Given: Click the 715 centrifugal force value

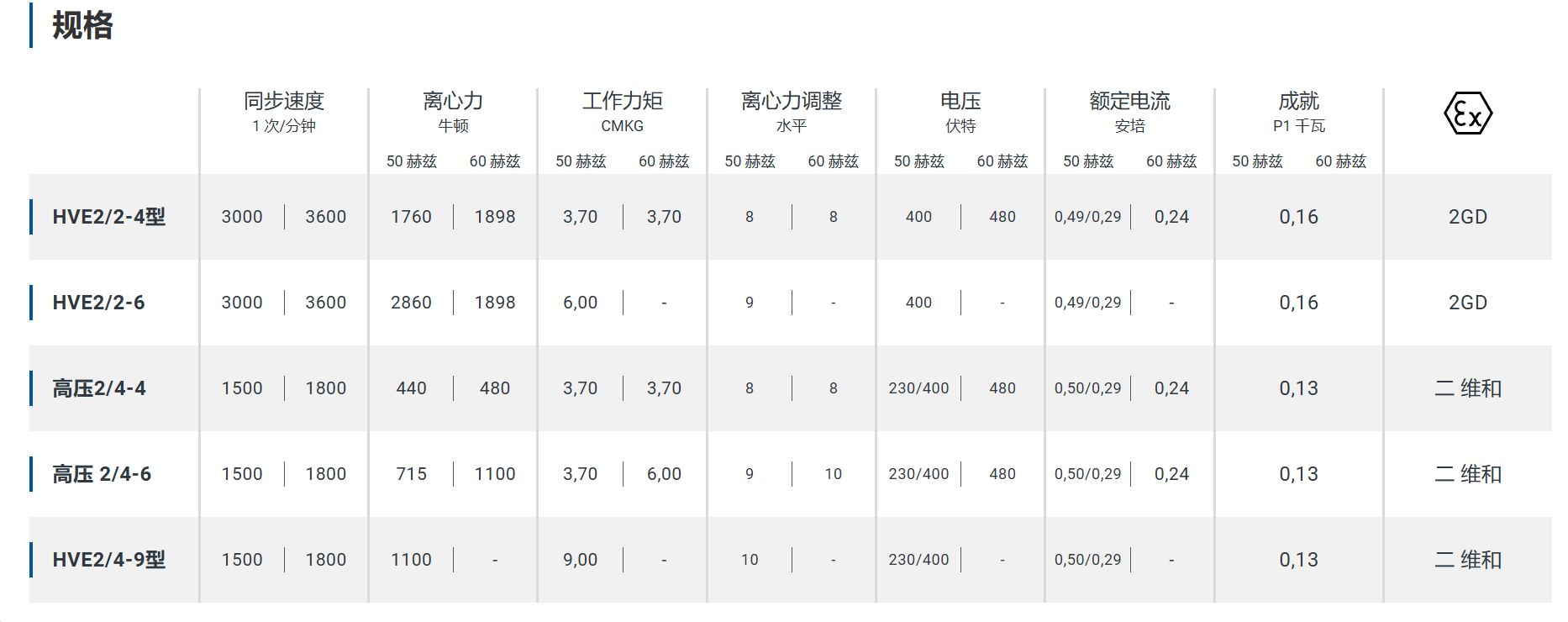Looking at the screenshot, I should [411, 474].
